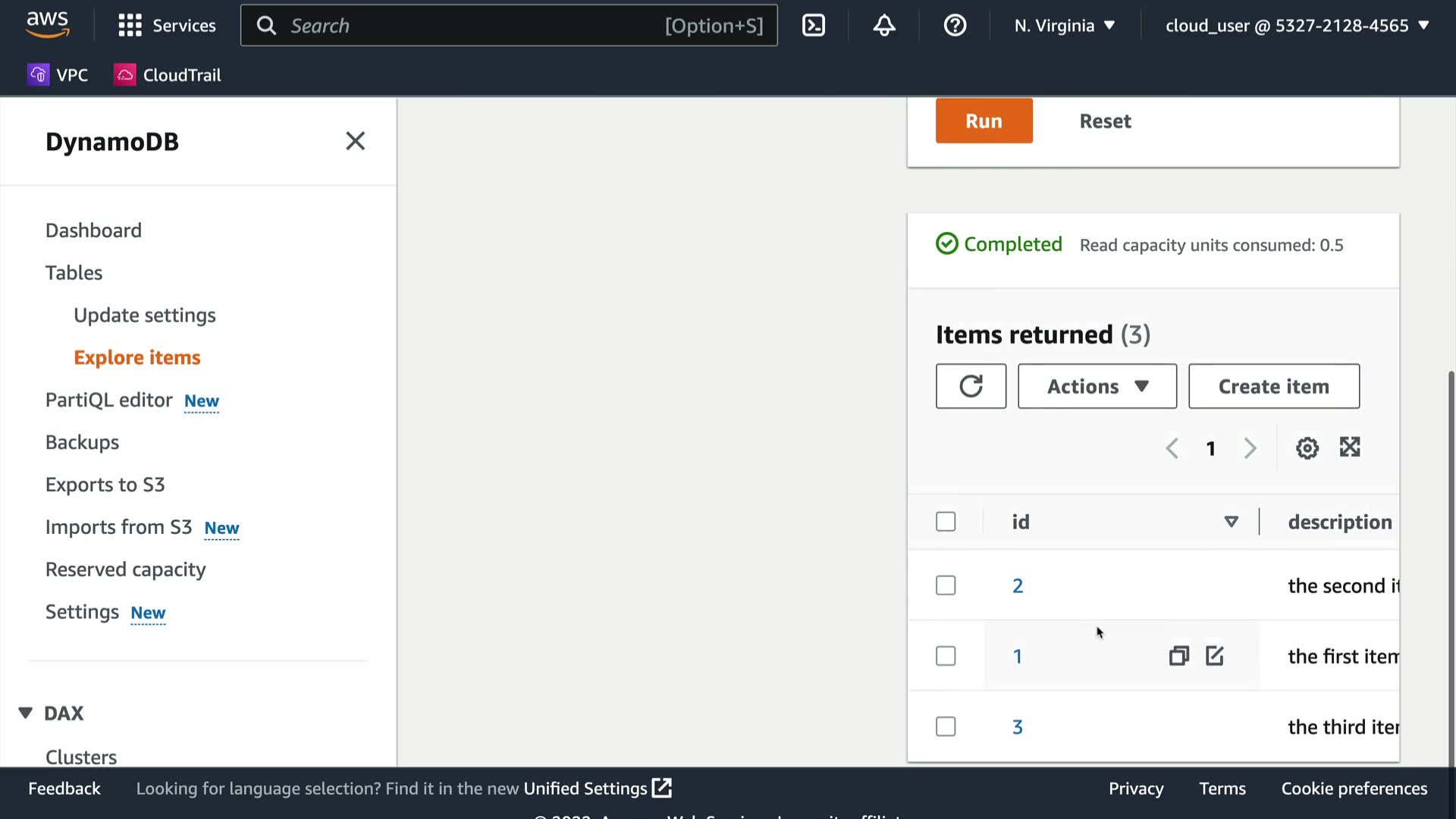Open the notifications bell
The height and width of the screenshot is (819, 1456).
click(x=884, y=26)
